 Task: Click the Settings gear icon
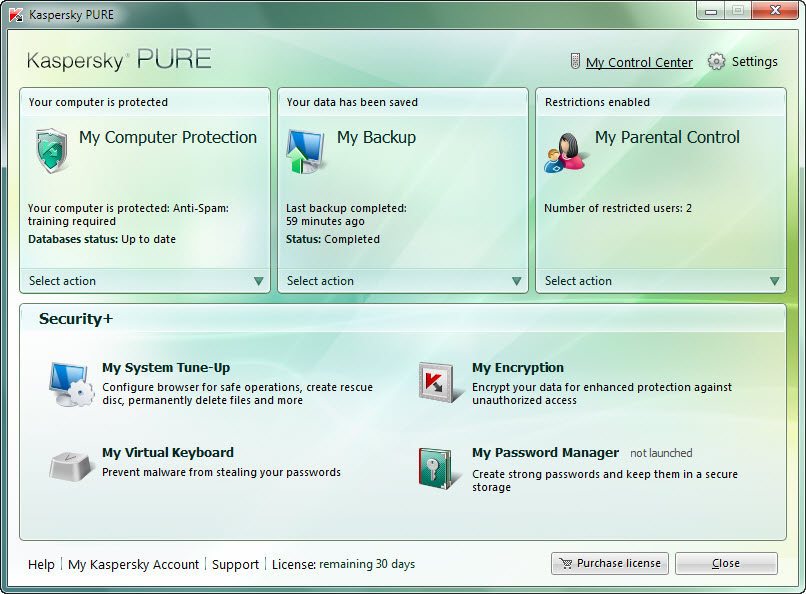click(716, 62)
